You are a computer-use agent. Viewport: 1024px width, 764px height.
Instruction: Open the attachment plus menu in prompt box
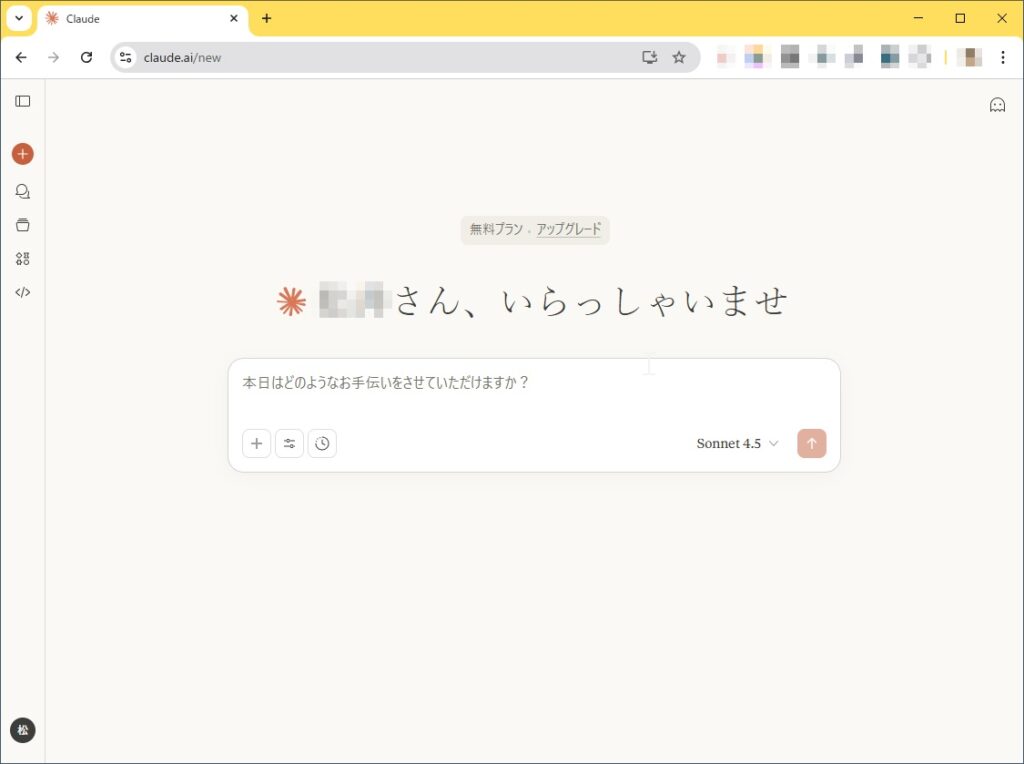pos(257,443)
